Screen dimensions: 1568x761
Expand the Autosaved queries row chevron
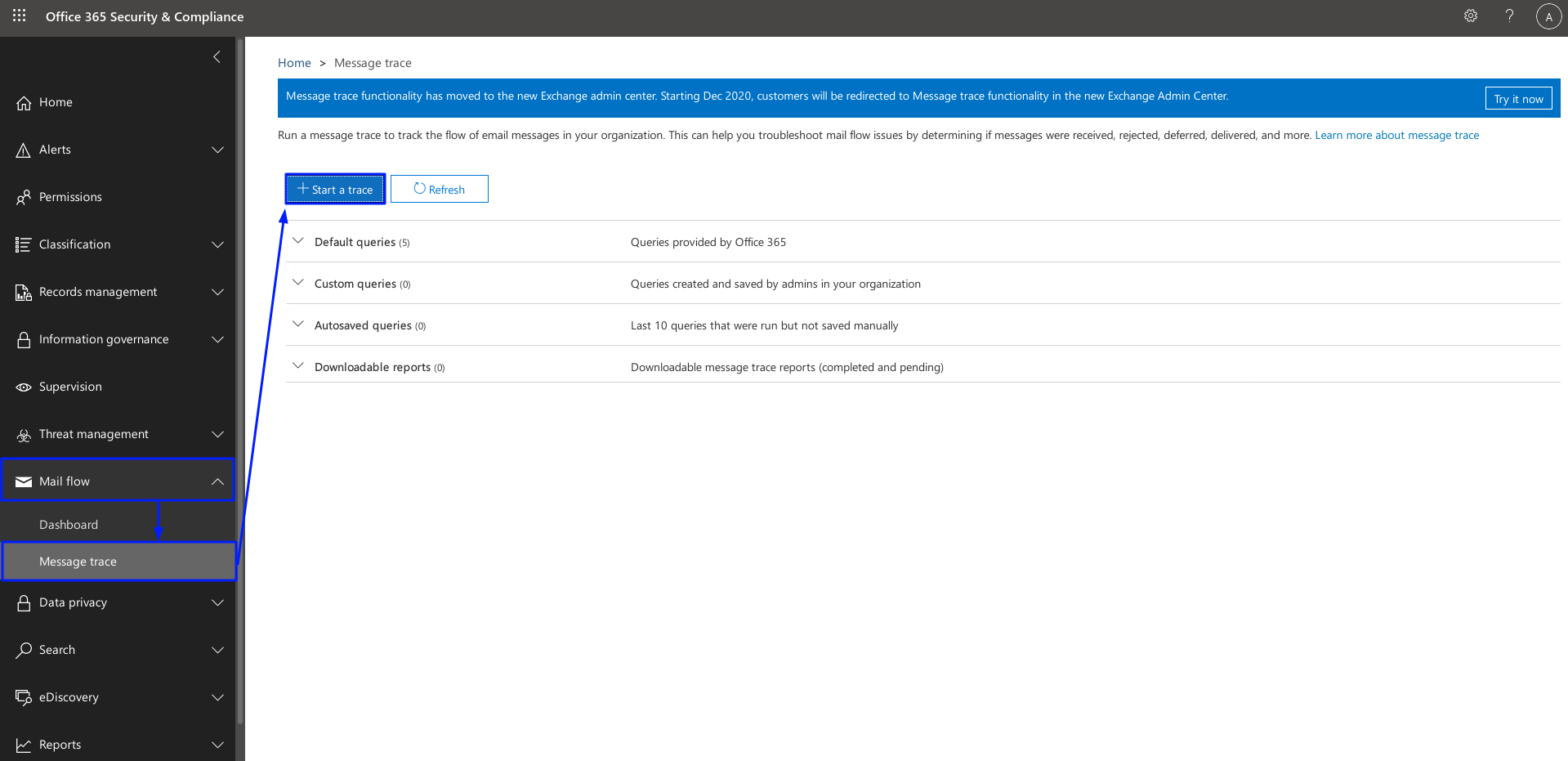tap(298, 324)
